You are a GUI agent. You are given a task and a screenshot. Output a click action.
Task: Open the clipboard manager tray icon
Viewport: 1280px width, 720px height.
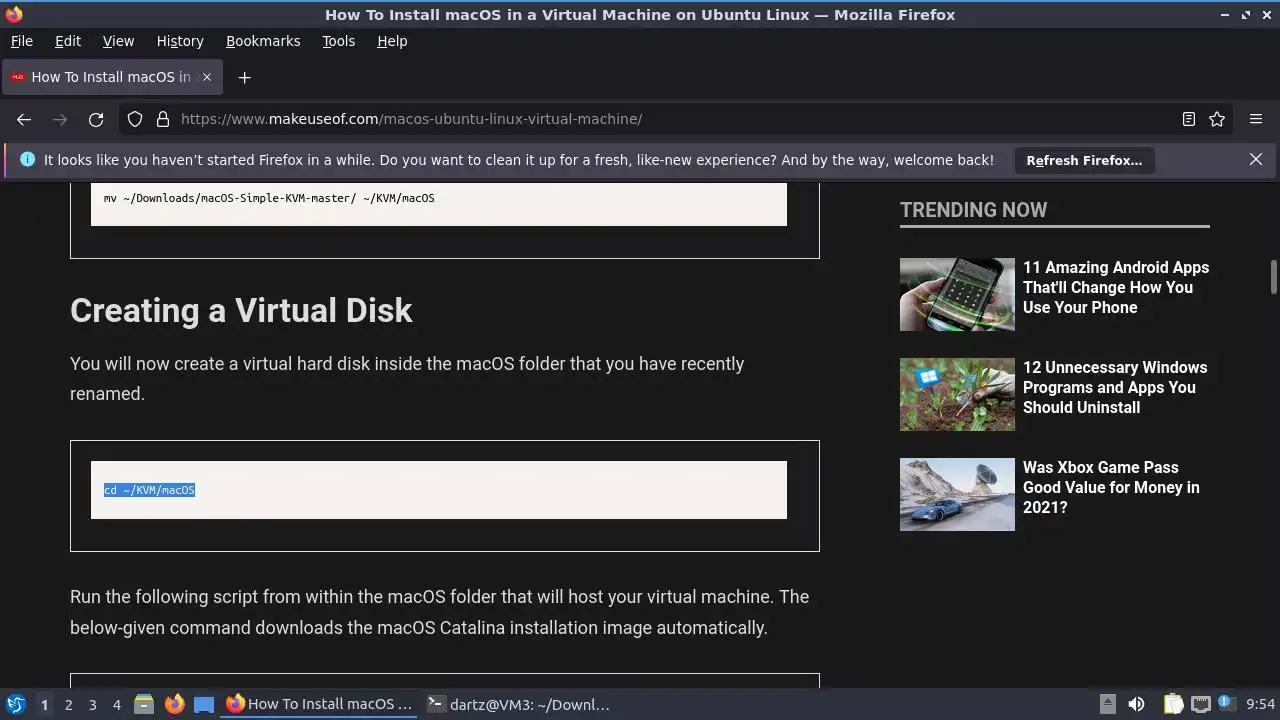(x=1173, y=704)
